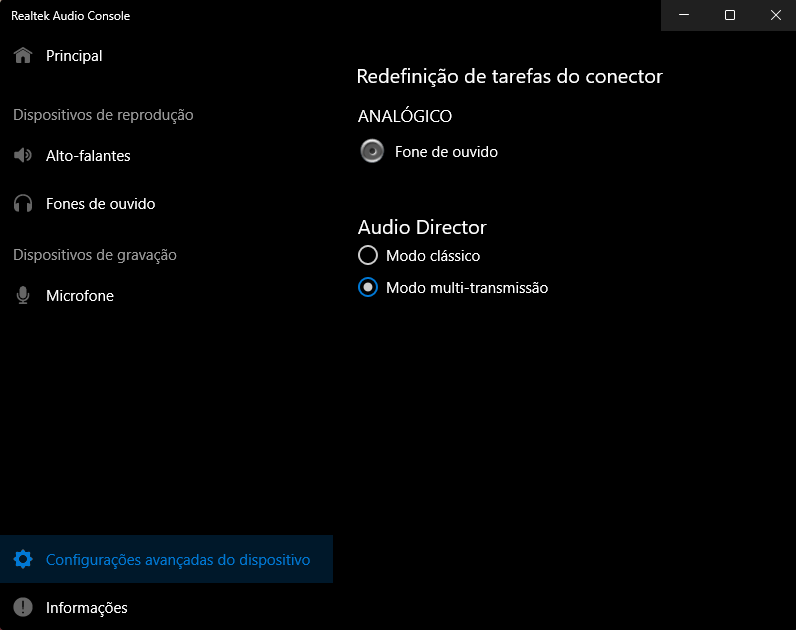
Task: Open the Principal page
Action: pyautogui.click(x=166, y=56)
